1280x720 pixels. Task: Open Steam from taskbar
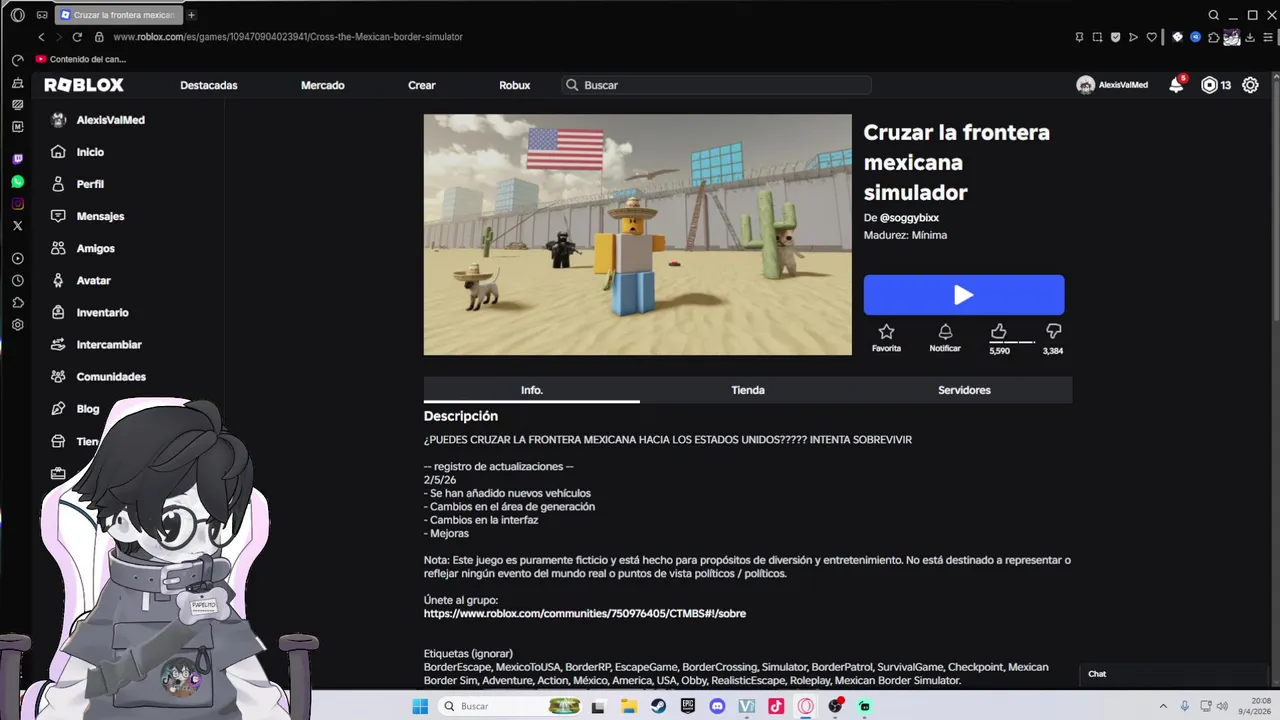658,706
